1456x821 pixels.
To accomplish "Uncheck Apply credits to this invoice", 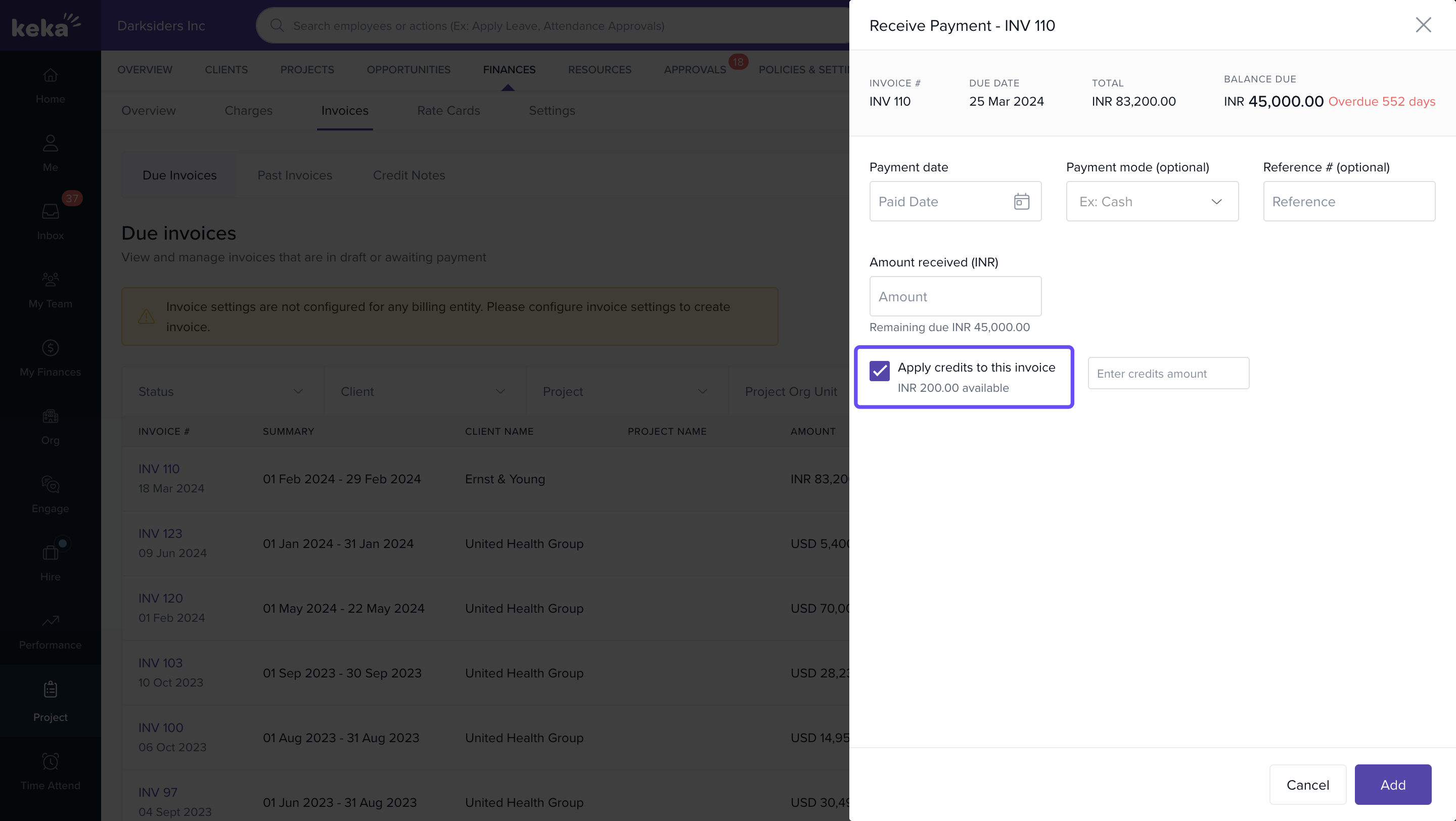I will click(880, 371).
